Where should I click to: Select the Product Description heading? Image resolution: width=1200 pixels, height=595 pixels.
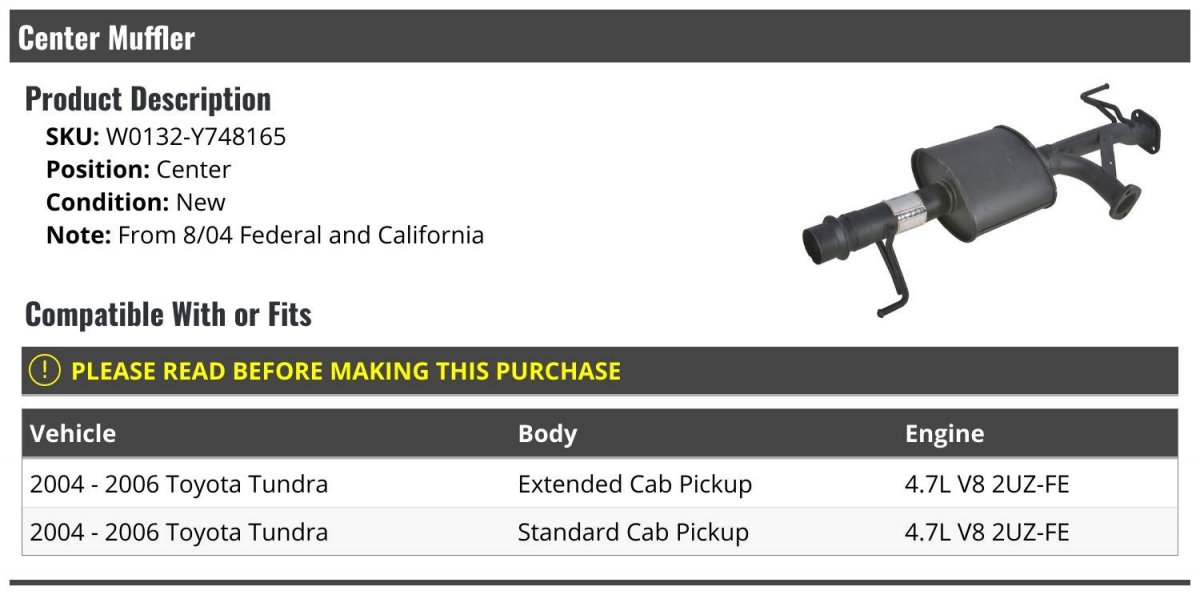pos(148,99)
